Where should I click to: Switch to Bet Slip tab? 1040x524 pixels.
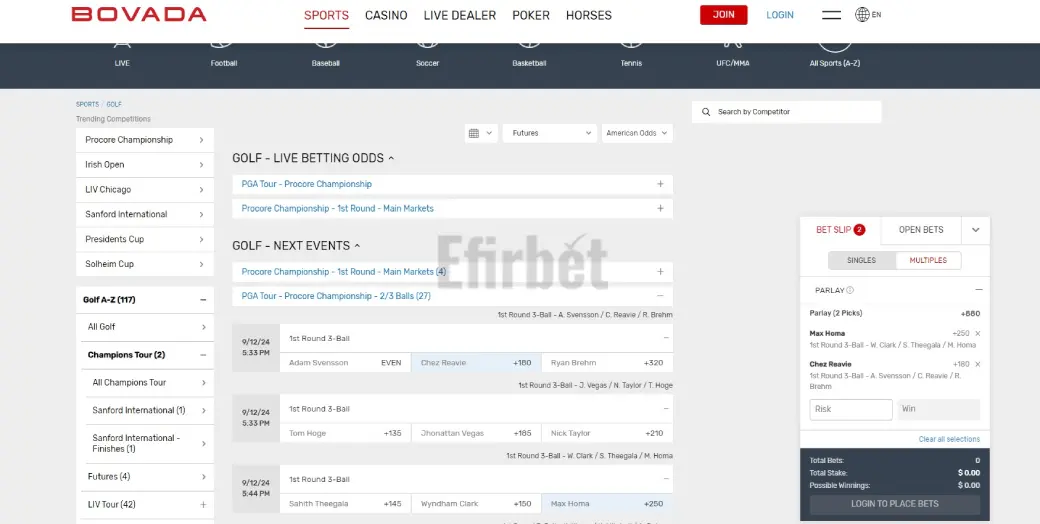coord(840,230)
